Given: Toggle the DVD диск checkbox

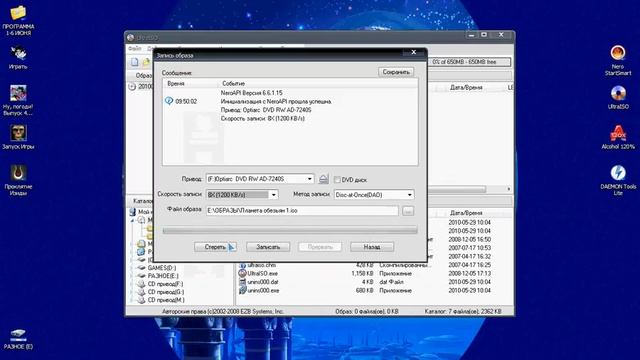Looking at the screenshot, I should pos(337,180).
